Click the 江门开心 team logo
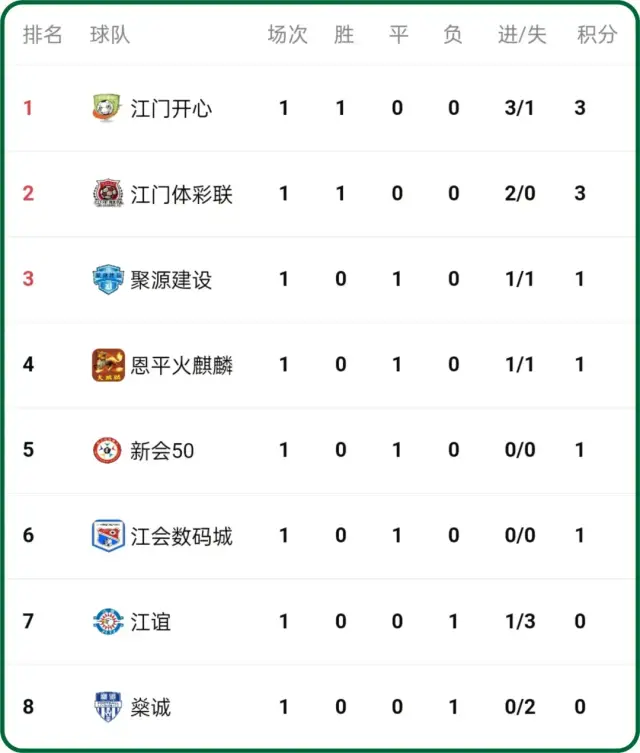 pyautogui.click(x=108, y=108)
